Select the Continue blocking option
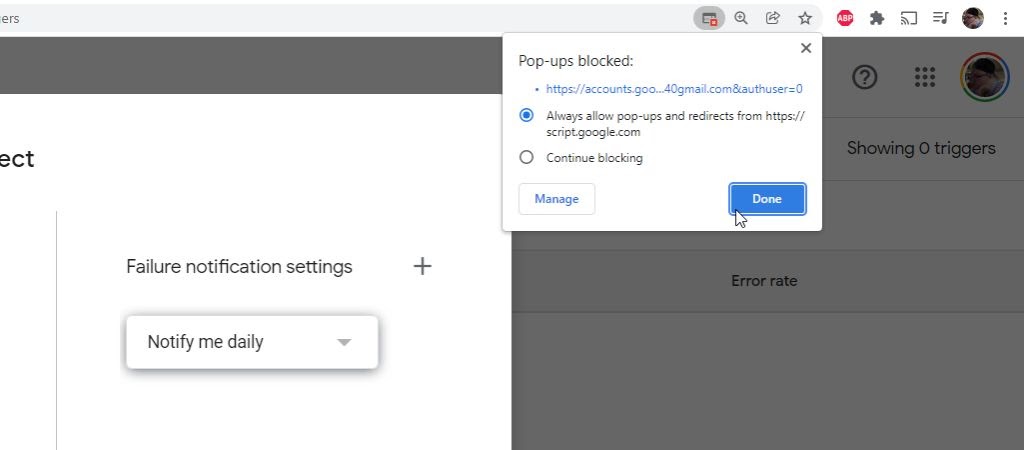The height and width of the screenshot is (450, 1024). pos(527,158)
